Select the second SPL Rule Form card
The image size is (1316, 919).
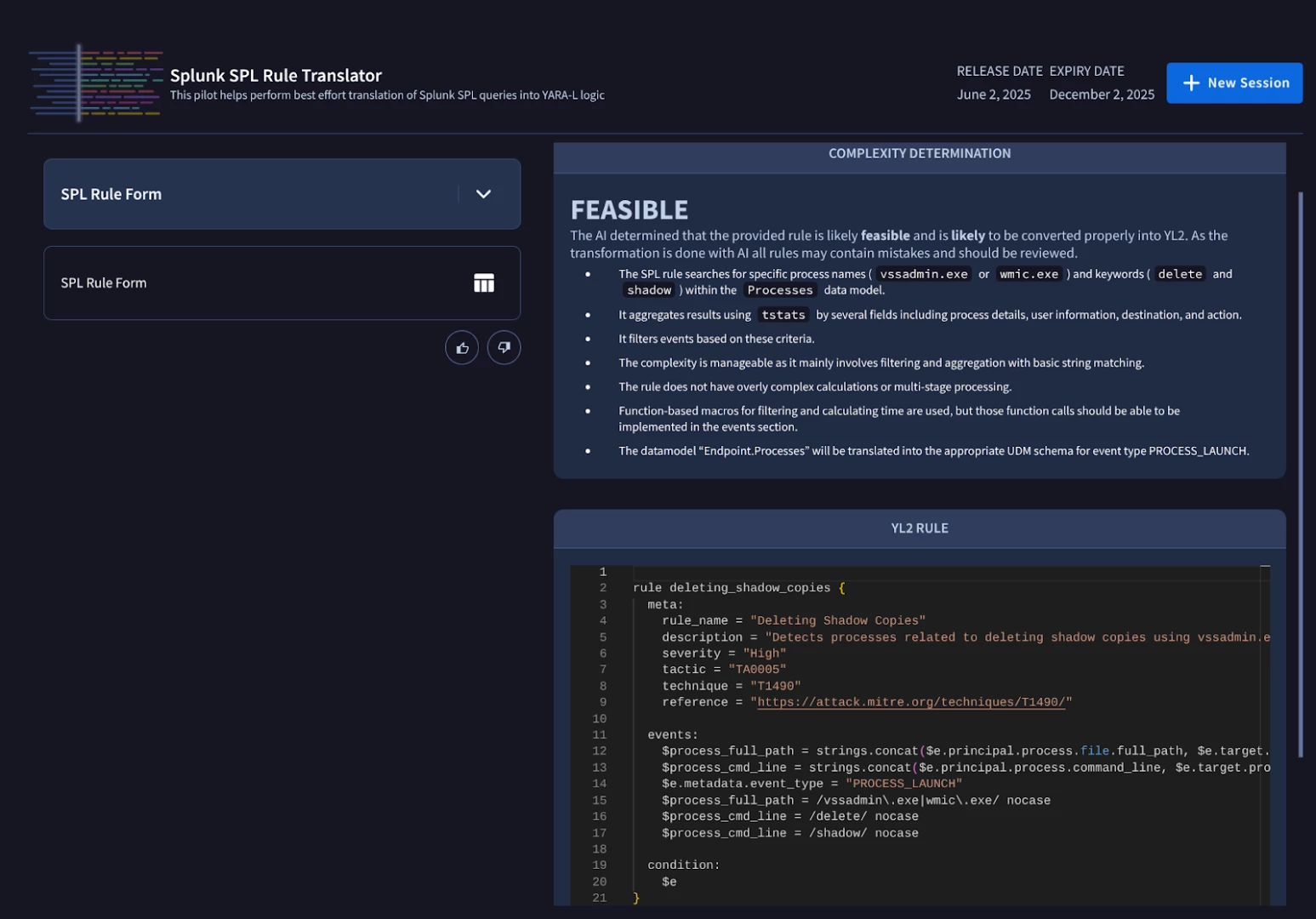pyautogui.click(x=282, y=283)
